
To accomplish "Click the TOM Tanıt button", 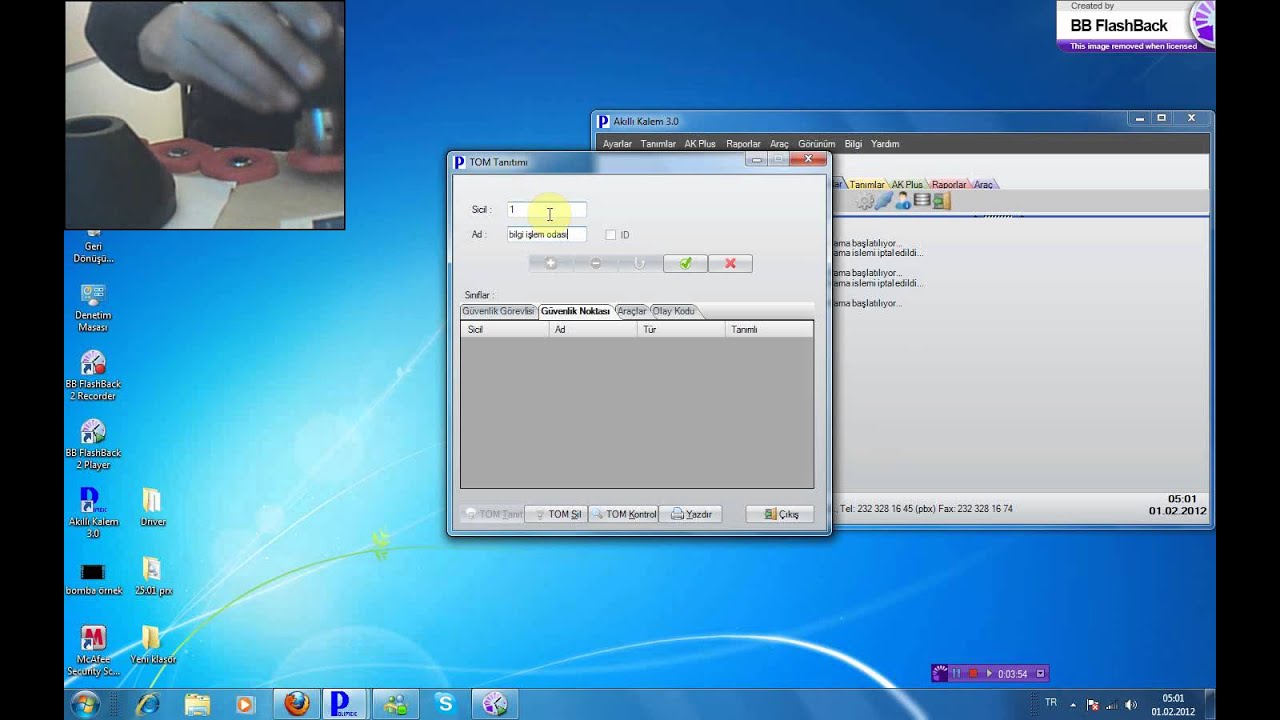I will coord(493,514).
